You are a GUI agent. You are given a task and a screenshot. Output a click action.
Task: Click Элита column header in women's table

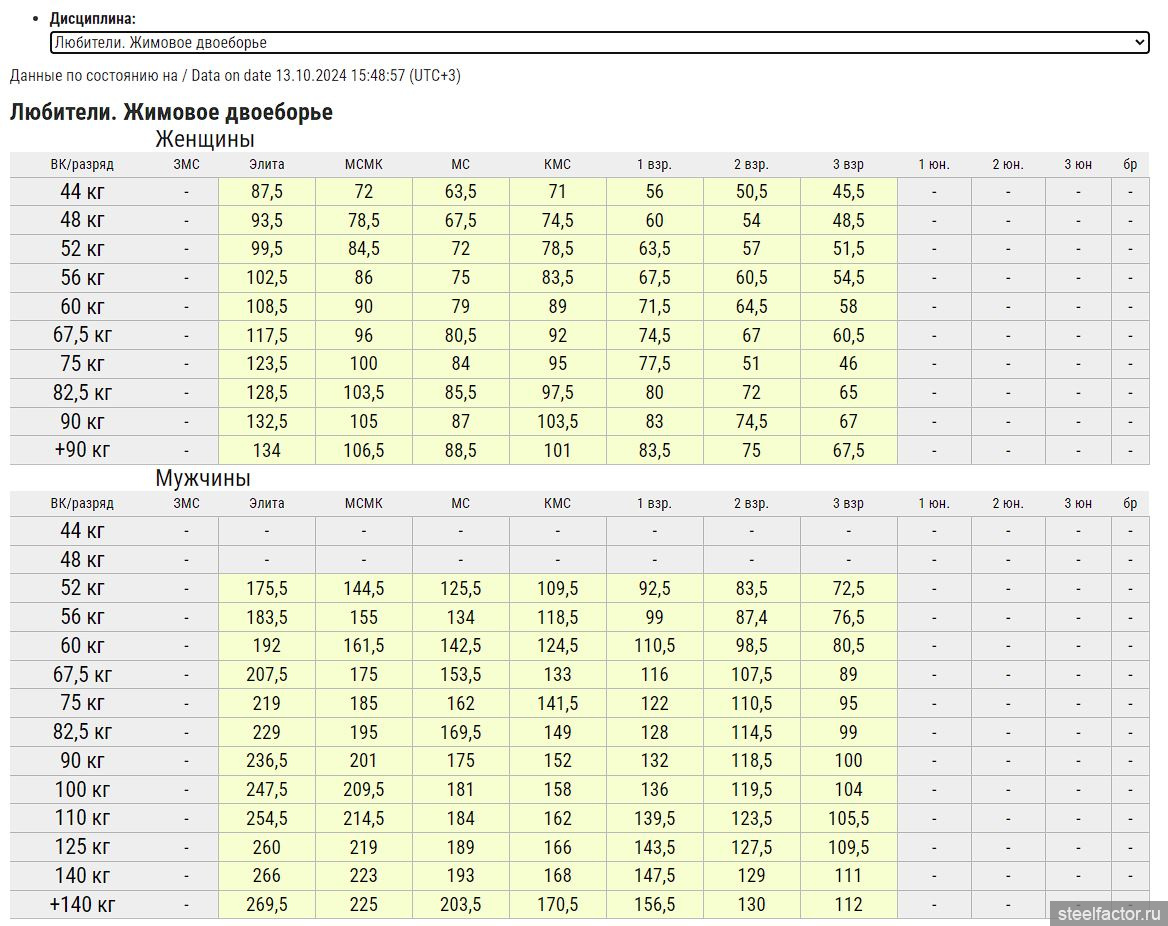click(x=267, y=165)
